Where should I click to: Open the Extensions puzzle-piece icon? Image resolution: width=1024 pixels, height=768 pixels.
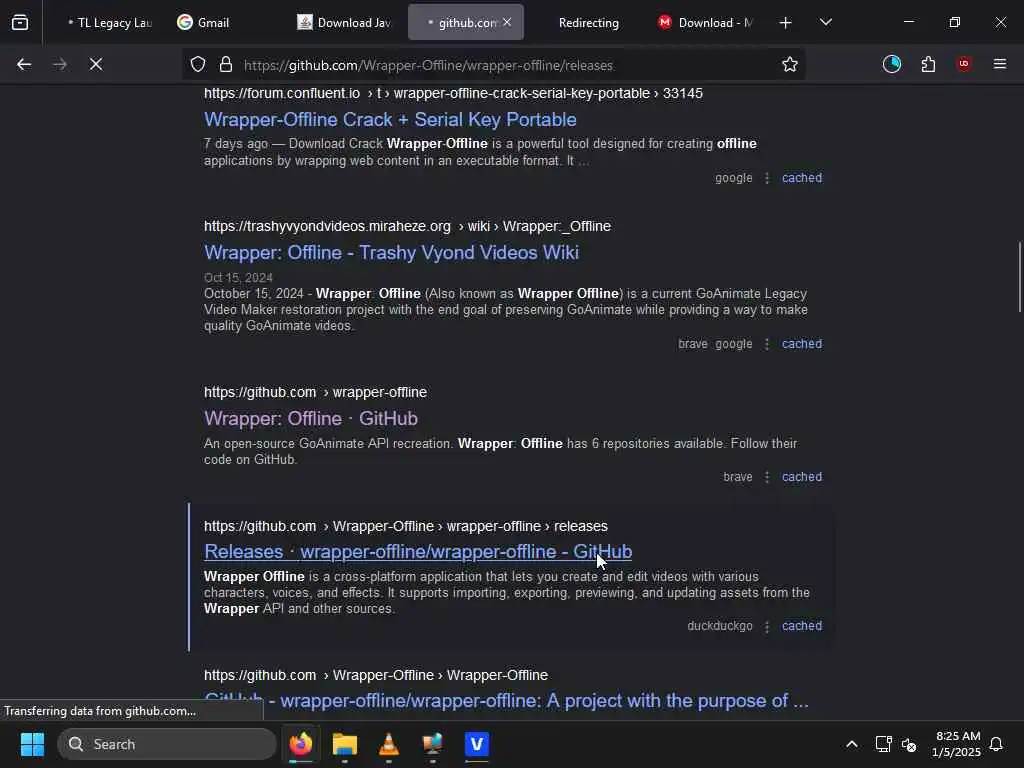click(928, 64)
